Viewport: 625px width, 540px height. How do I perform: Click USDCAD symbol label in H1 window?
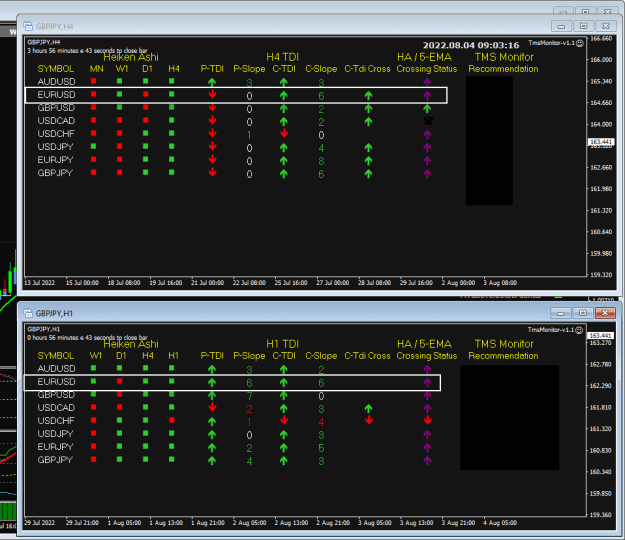pyautogui.click(x=56, y=408)
